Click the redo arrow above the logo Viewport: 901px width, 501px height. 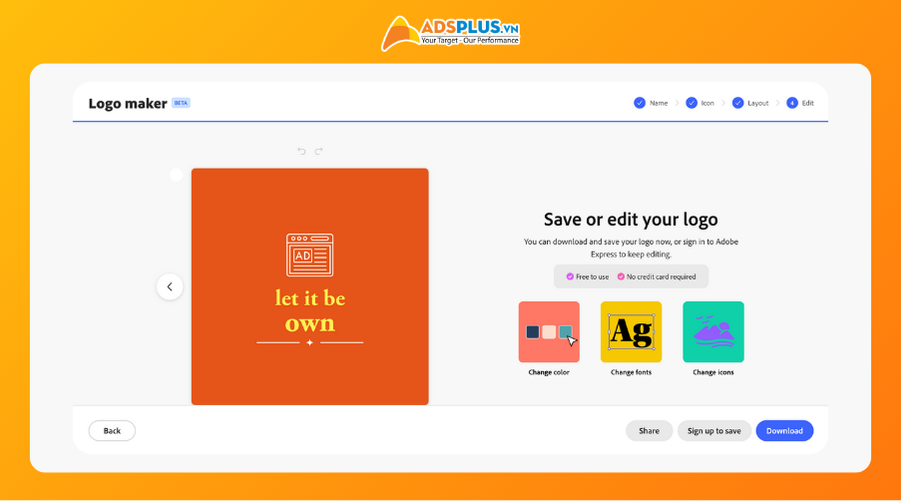click(x=318, y=151)
